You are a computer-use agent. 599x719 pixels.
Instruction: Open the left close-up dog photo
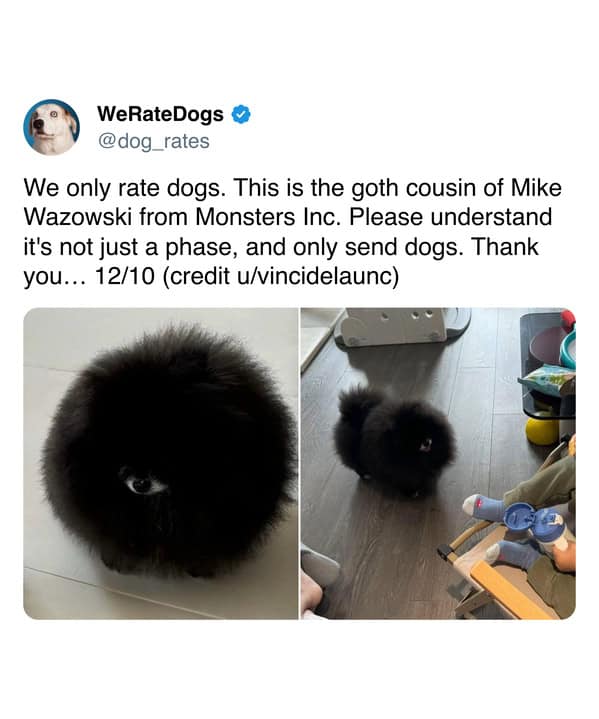161,464
